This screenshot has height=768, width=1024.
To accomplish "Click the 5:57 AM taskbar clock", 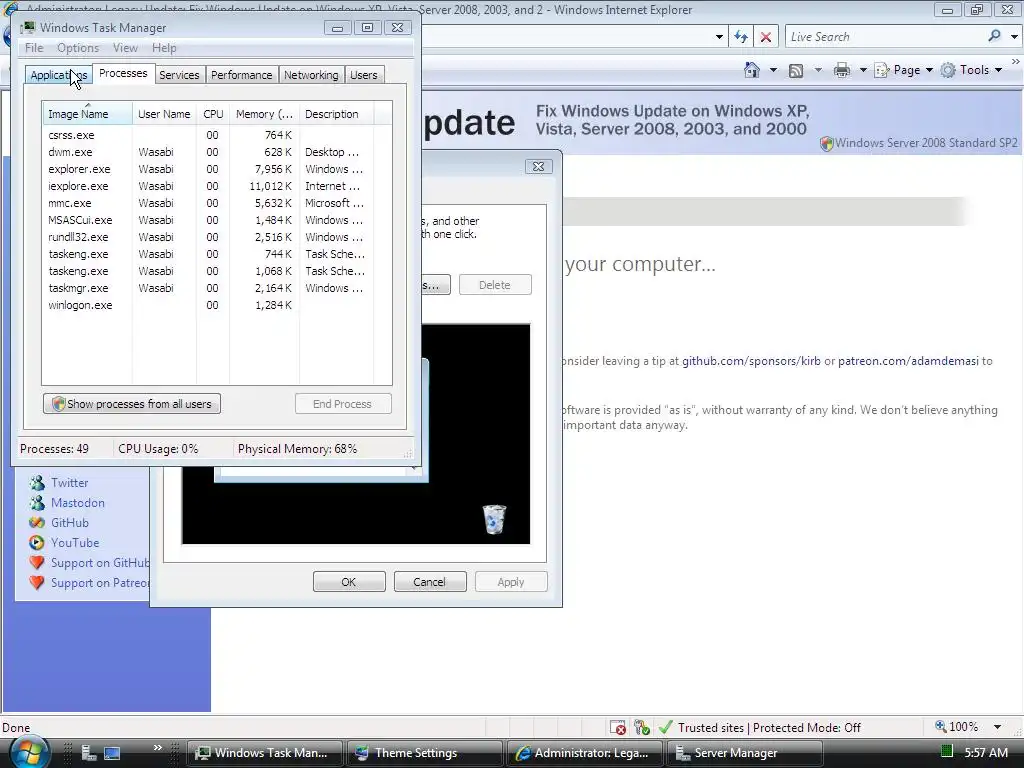I will [985, 752].
